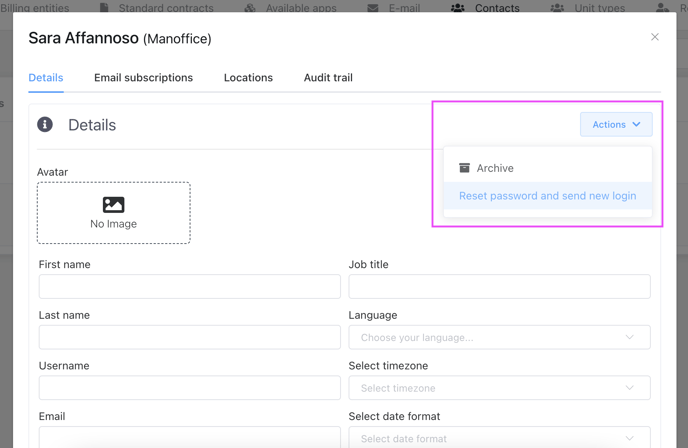688x448 pixels.
Task: Click the info icon beside Details heading
Action: click(45, 125)
